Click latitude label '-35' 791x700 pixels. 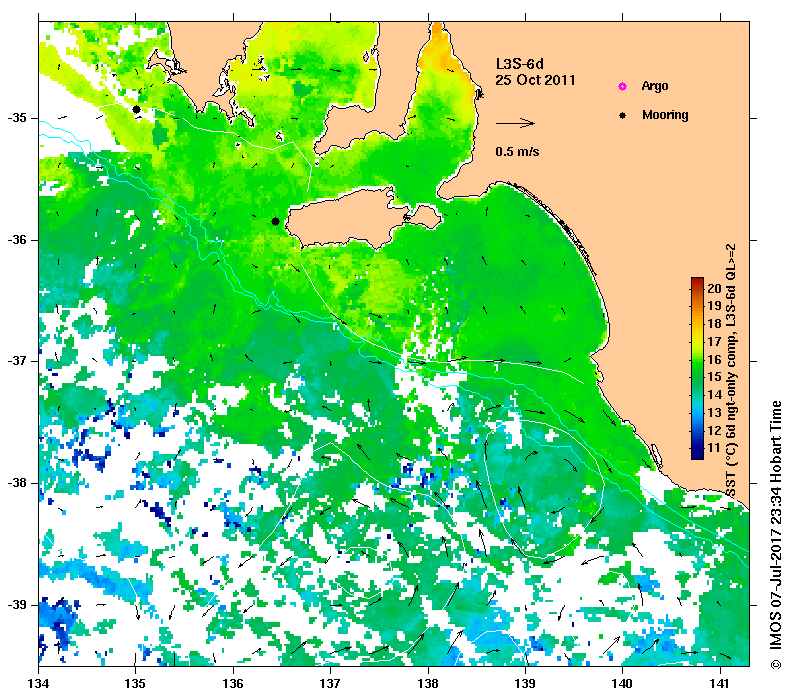coord(17,118)
